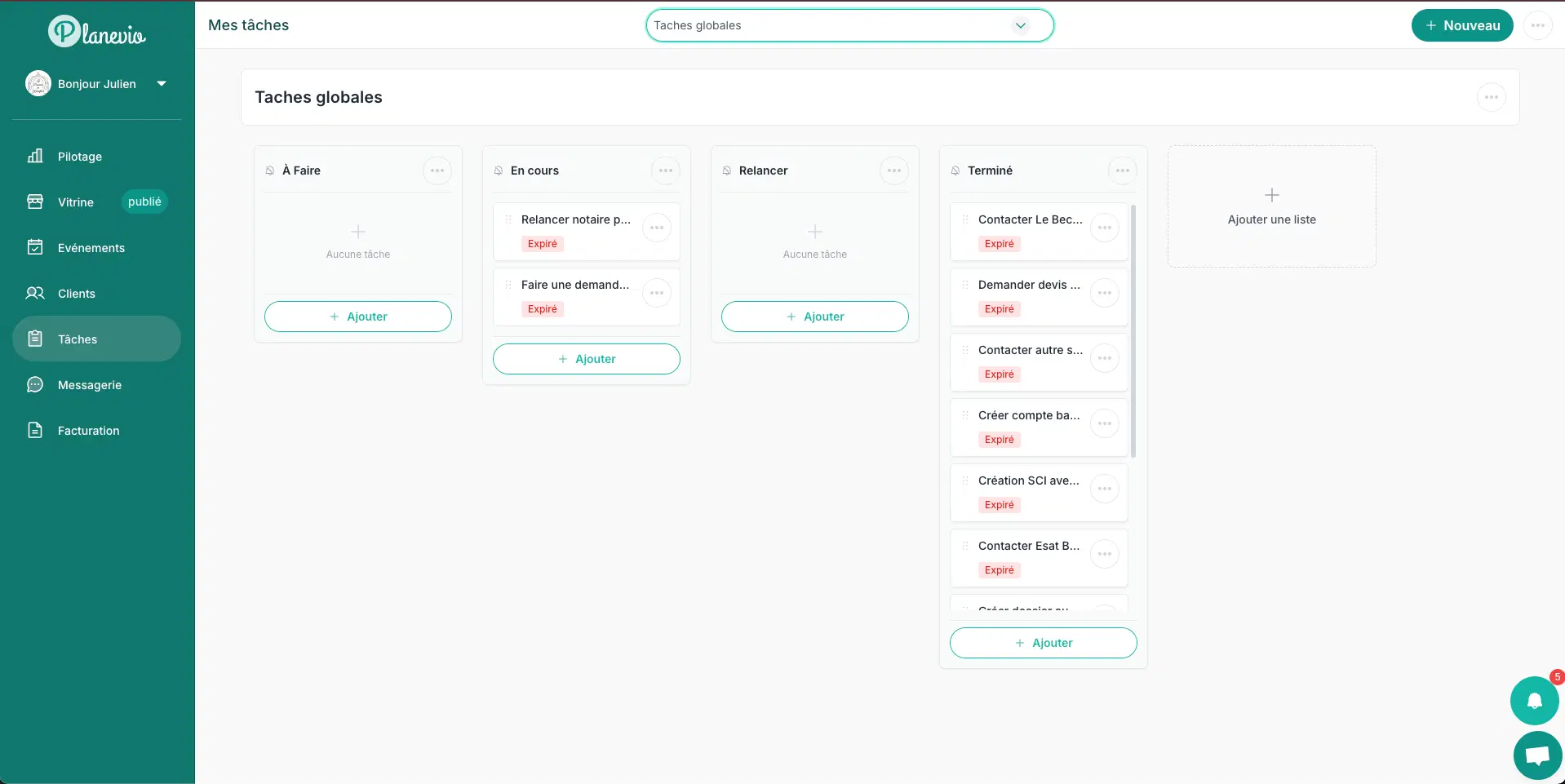Open options menu for Relancer notaire task
Viewport: 1565px width, 784px height.
tap(657, 228)
